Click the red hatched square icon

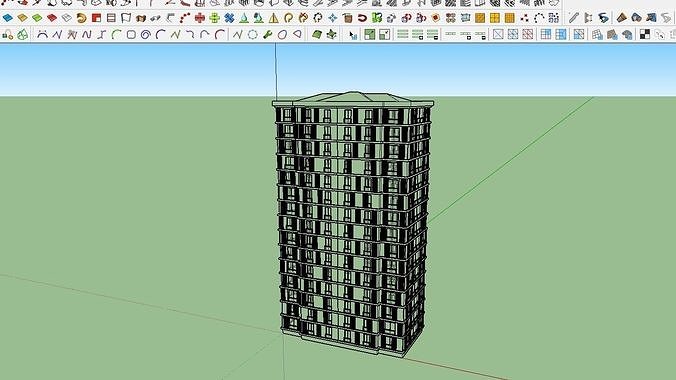click(x=528, y=35)
